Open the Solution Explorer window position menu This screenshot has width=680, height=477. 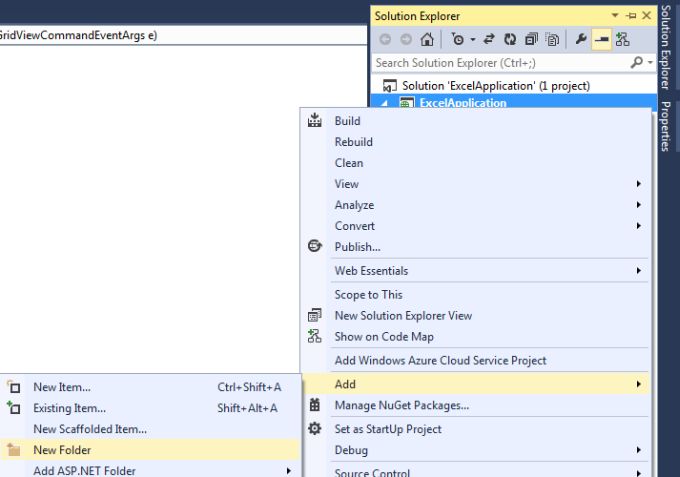pyautogui.click(x=615, y=16)
